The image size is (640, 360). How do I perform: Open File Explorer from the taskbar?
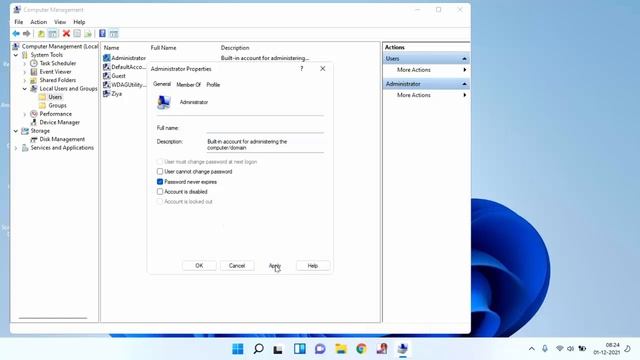point(341,349)
